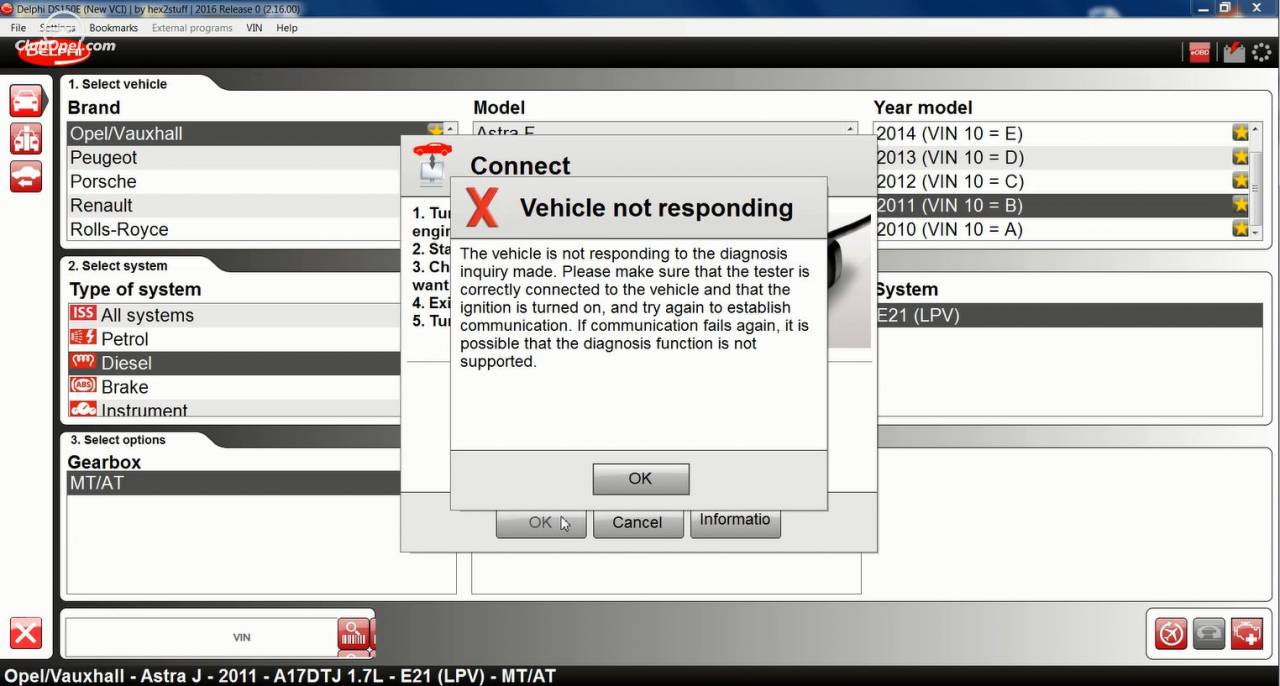Click the Information button in Connect dialog
This screenshot has width=1280, height=686.
[x=735, y=522]
